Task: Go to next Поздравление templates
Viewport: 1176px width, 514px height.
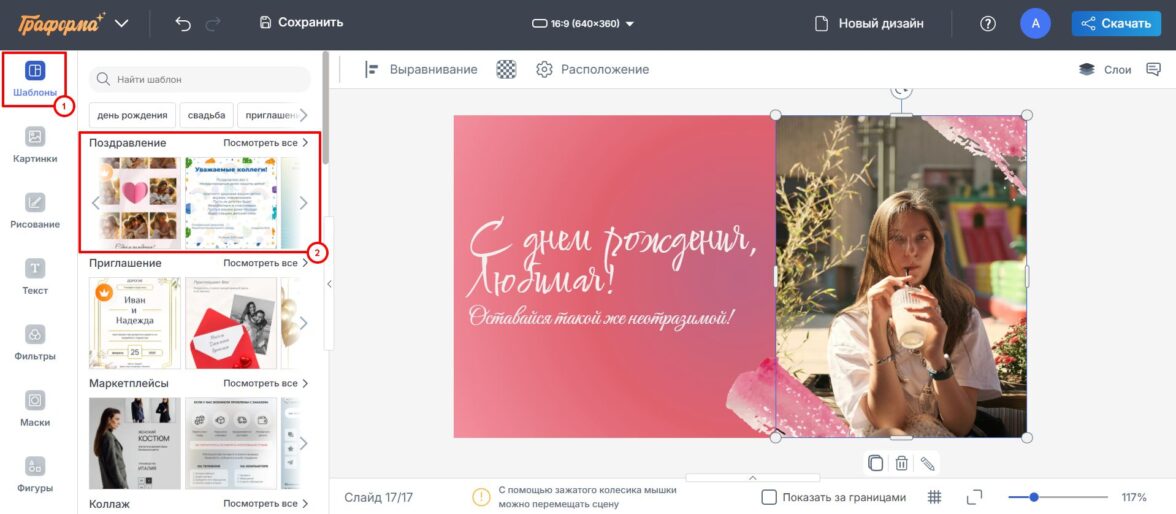Action: click(303, 203)
